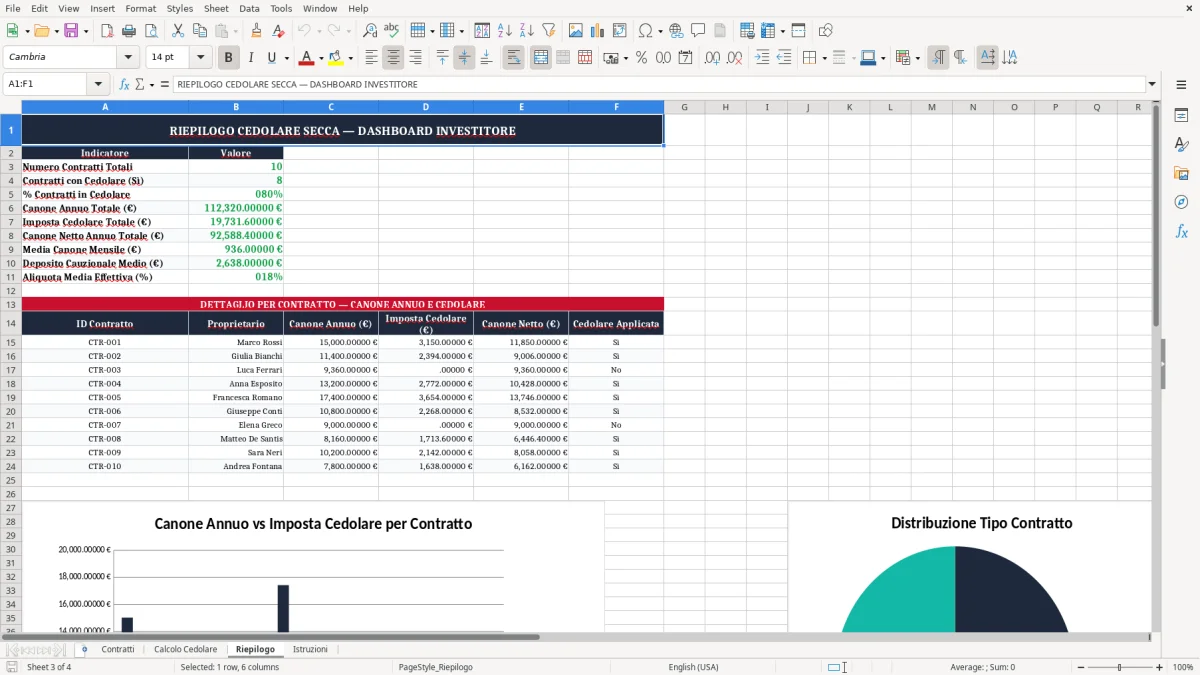Toggle Print Preview
The height and width of the screenshot is (675, 1200).
point(150,31)
